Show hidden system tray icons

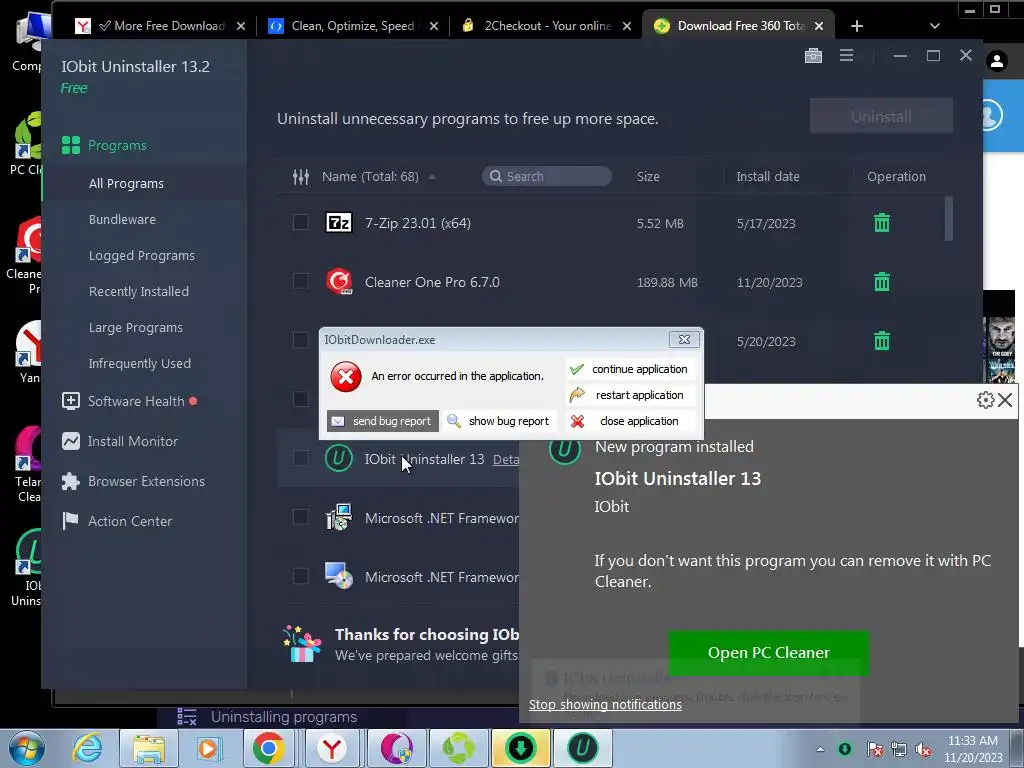coord(820,749)
